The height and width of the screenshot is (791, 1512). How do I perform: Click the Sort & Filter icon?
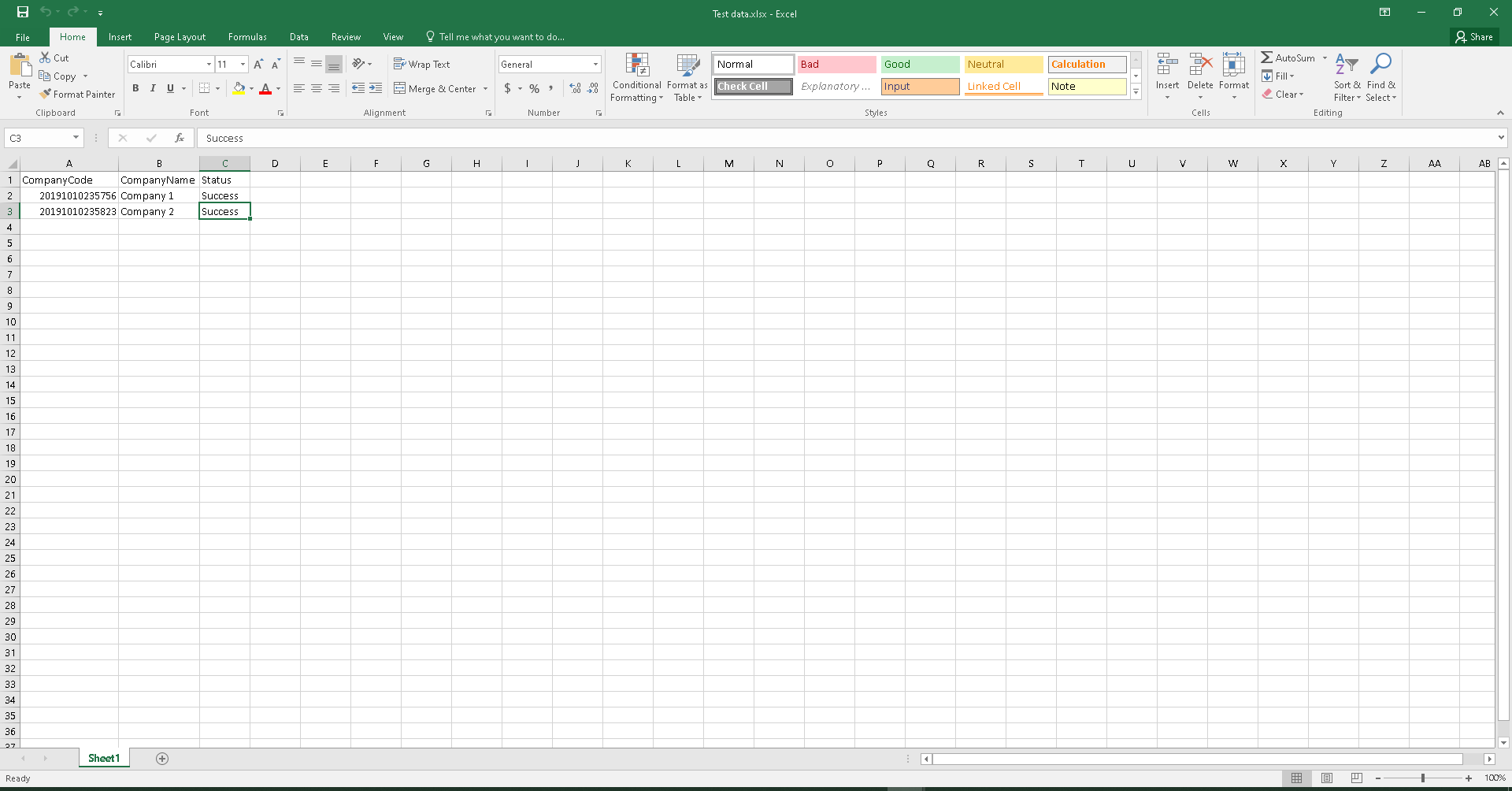[1346, 65]
